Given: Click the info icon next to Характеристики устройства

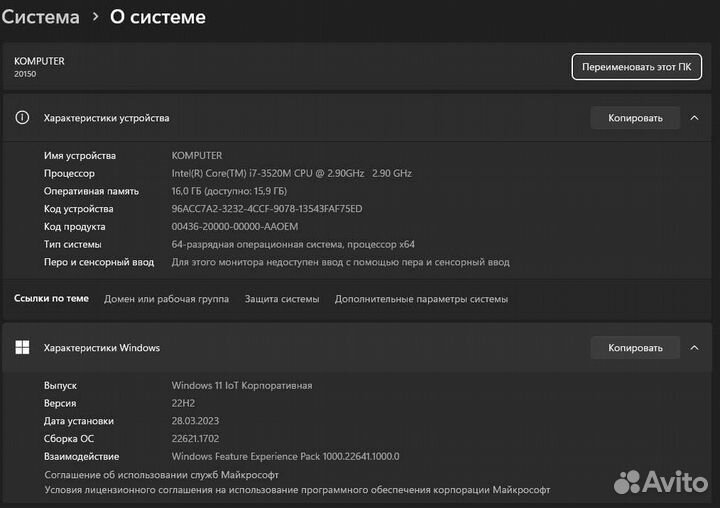Looking at the screenshot, I should tap(22, 118).
